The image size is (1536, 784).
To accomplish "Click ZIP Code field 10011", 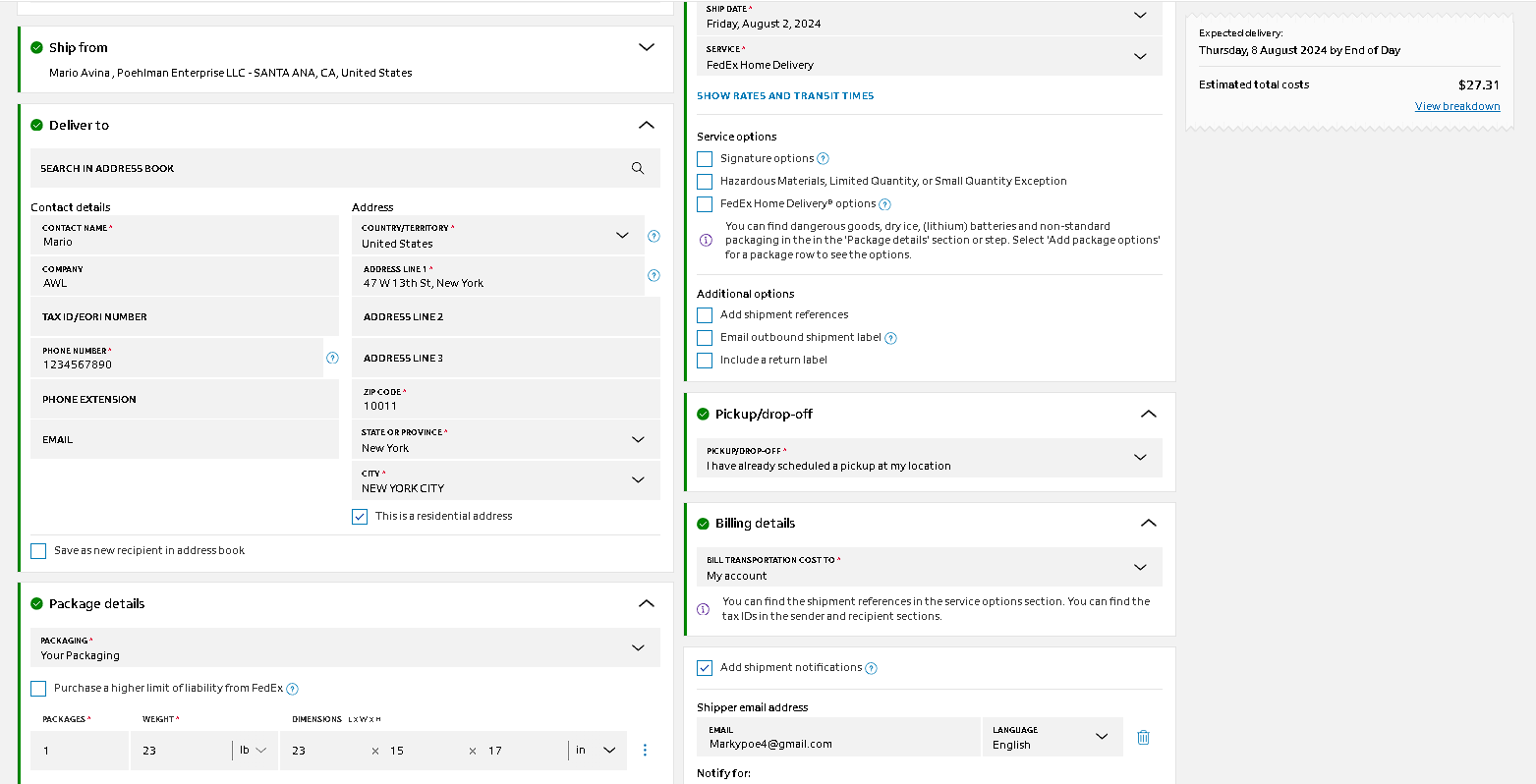I will (x=506, y=399).
